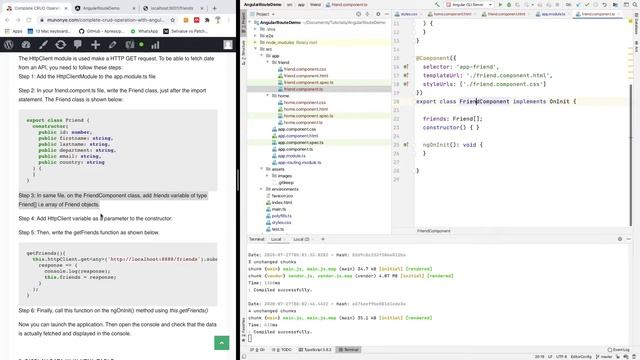Screen dimensions: 640x360
Task: Open the Project view selector dropdown
Action: 262,14
